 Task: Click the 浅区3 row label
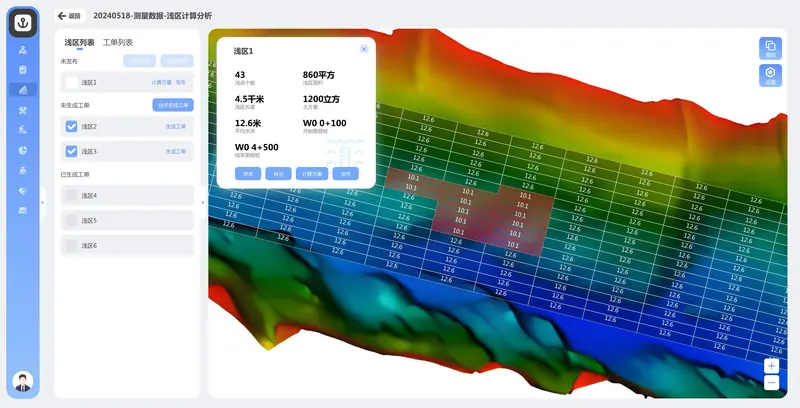[89, 151]
